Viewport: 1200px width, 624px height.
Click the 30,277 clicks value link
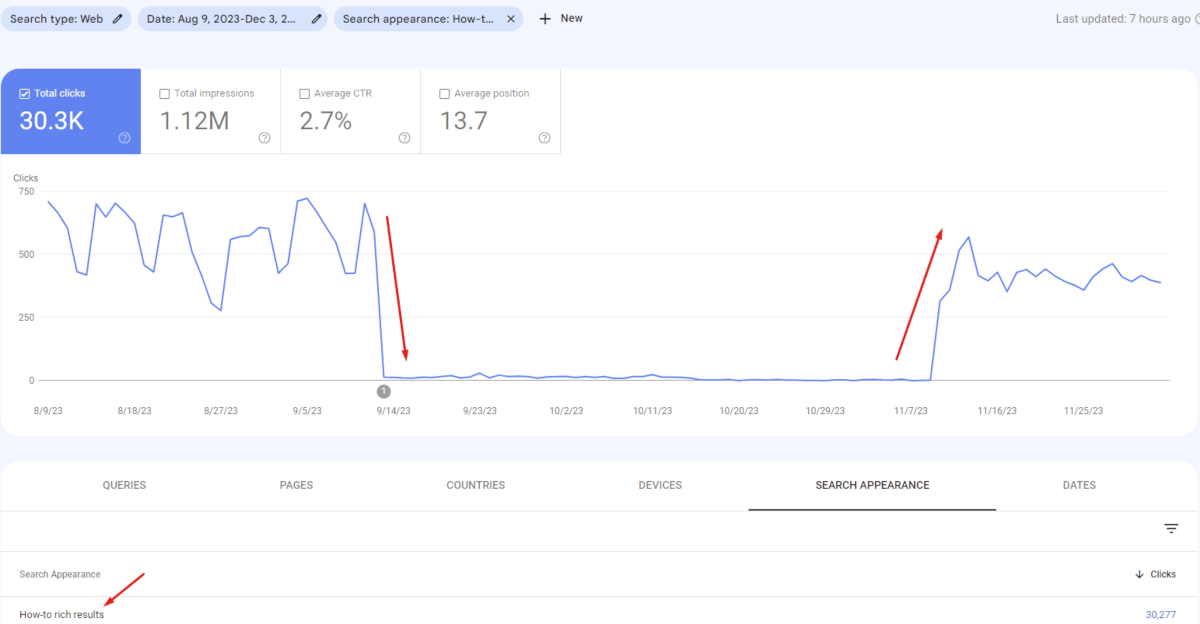point(1159,614)
